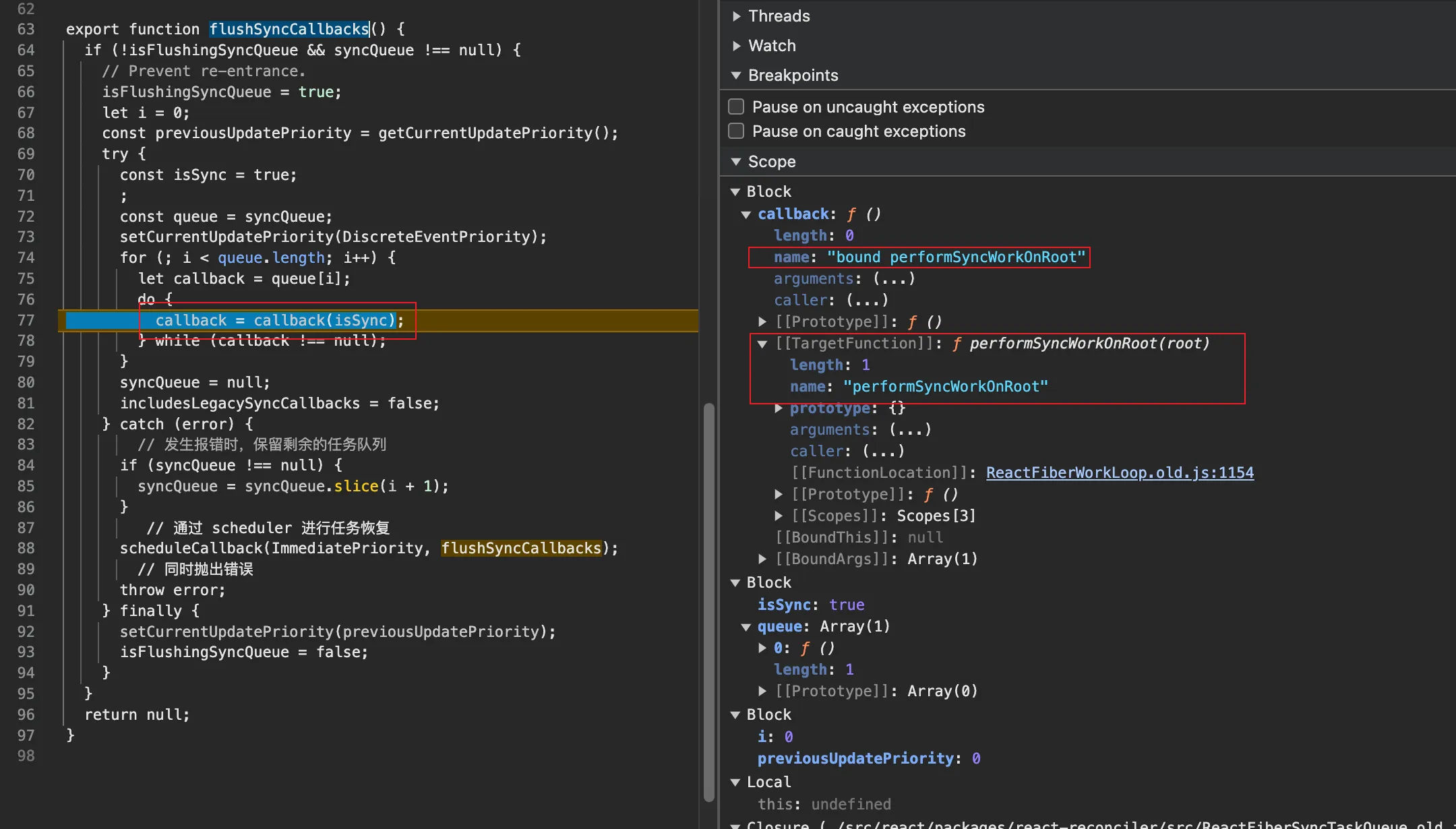Enable Pause on uncaught exceptions
Image resolution: width=1456 pixels, height=829 pixels.
(x=736, y=107)
